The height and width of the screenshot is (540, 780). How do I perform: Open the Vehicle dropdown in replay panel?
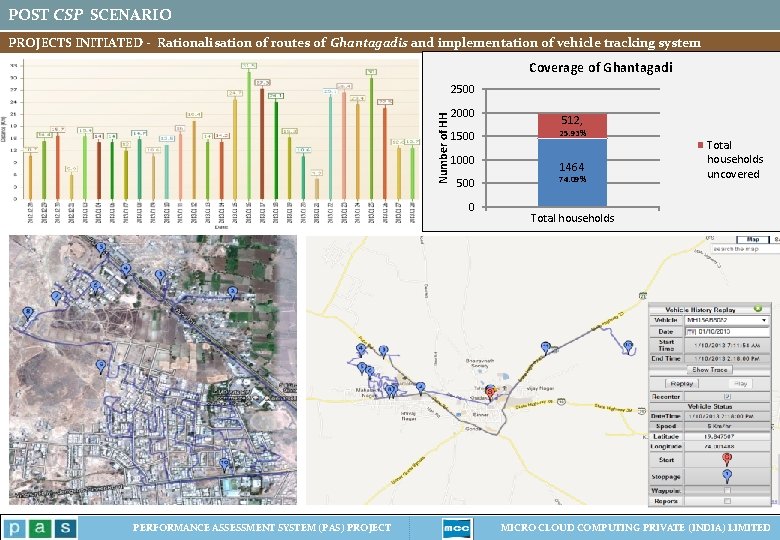click(x=727, y=320)
